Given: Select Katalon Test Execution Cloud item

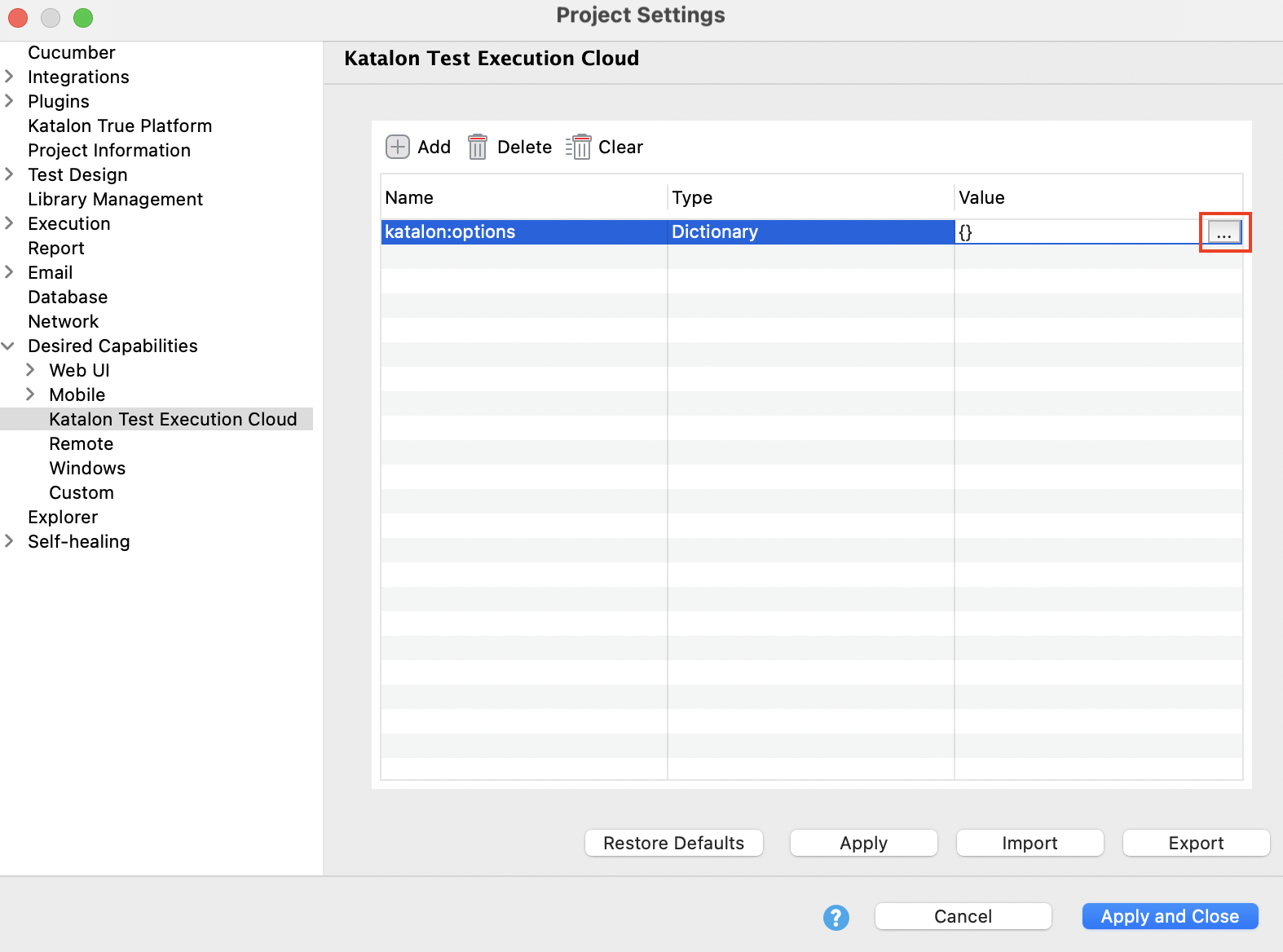Looking at the screenshot, I should [x=173, y=419].
